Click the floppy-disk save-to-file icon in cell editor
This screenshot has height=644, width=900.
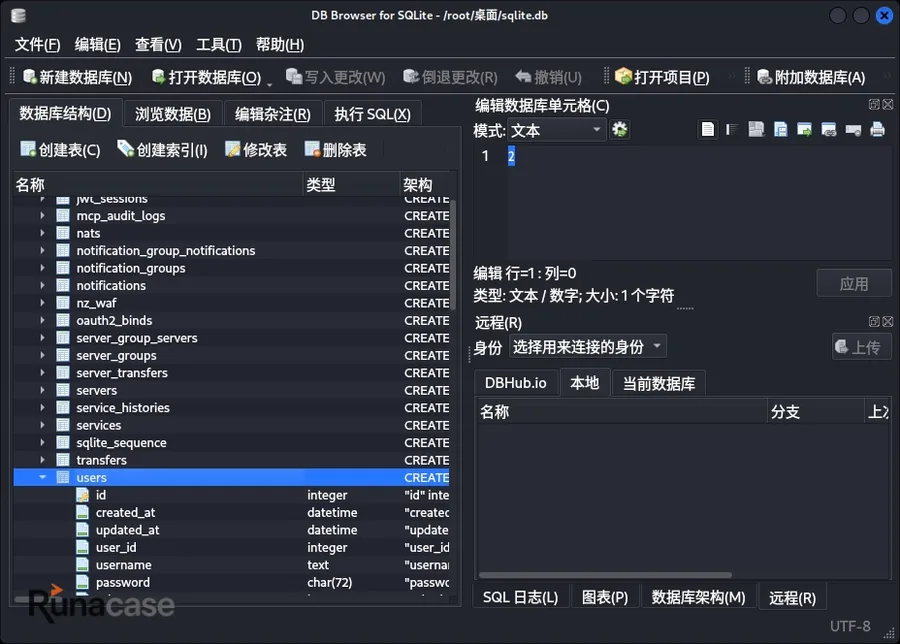click(781, 130)
